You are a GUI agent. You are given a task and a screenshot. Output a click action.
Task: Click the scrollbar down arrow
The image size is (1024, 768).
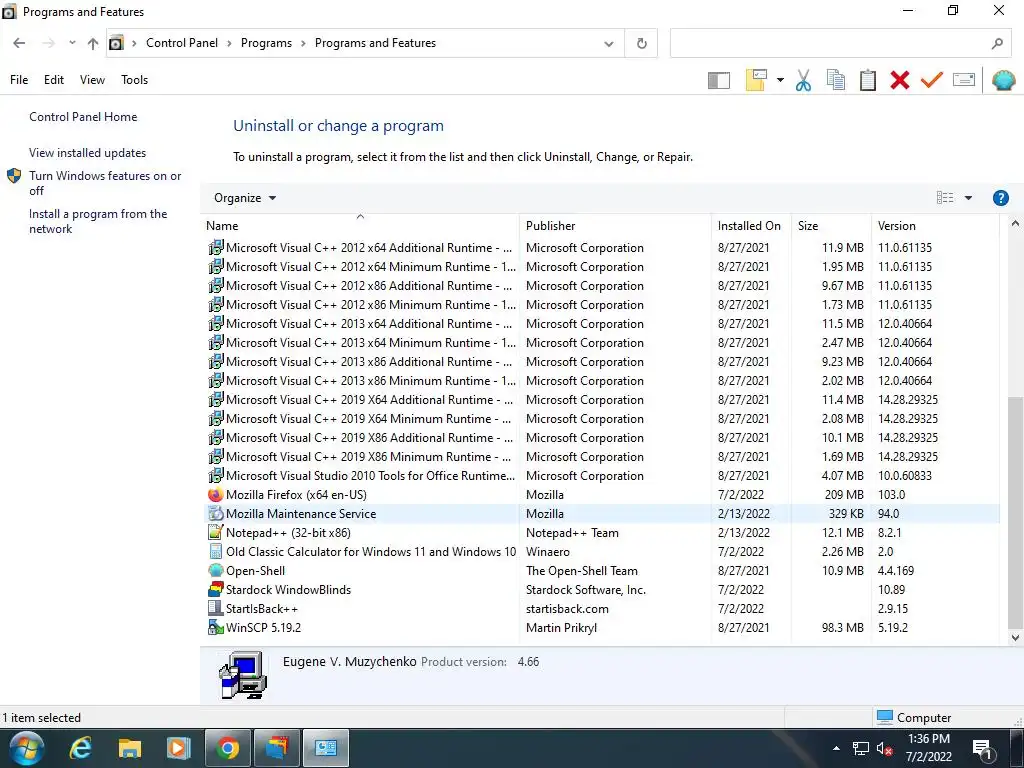pyautogui.click(x=1015, y=637)
